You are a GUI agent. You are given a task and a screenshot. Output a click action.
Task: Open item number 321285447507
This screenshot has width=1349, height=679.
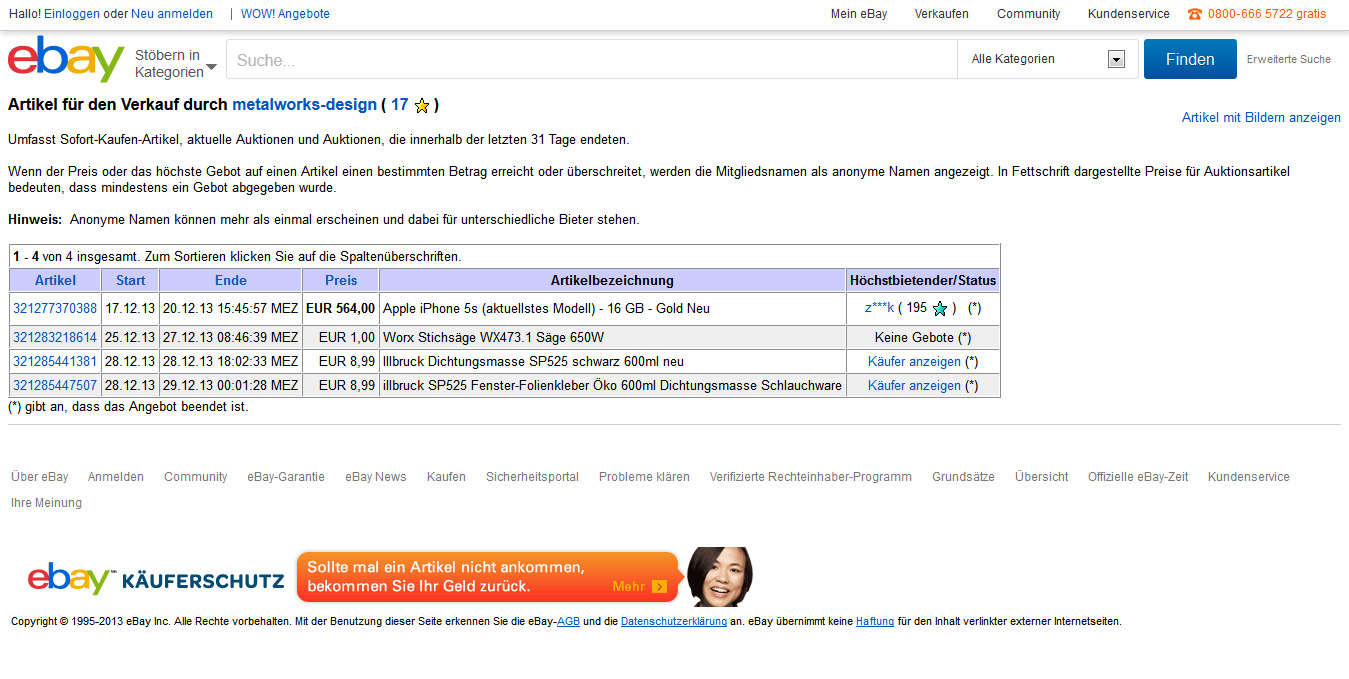click(55, 385)
